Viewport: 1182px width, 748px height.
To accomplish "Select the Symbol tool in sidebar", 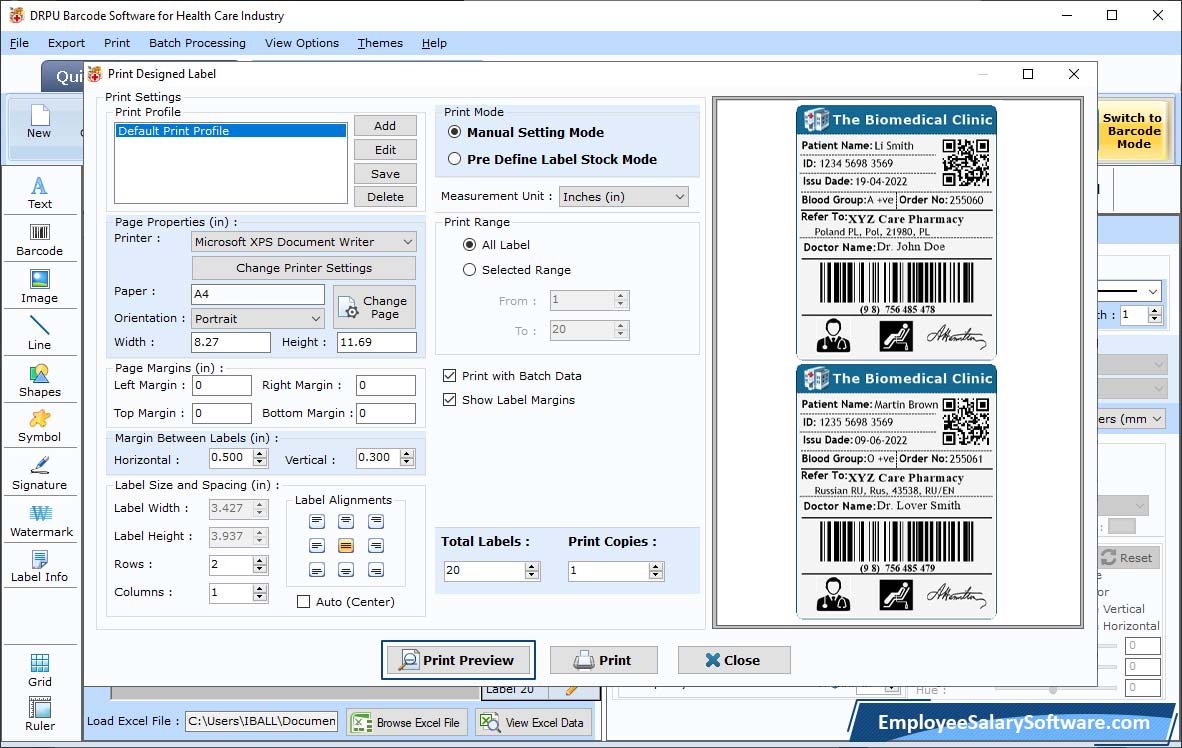I will (39, 426).
